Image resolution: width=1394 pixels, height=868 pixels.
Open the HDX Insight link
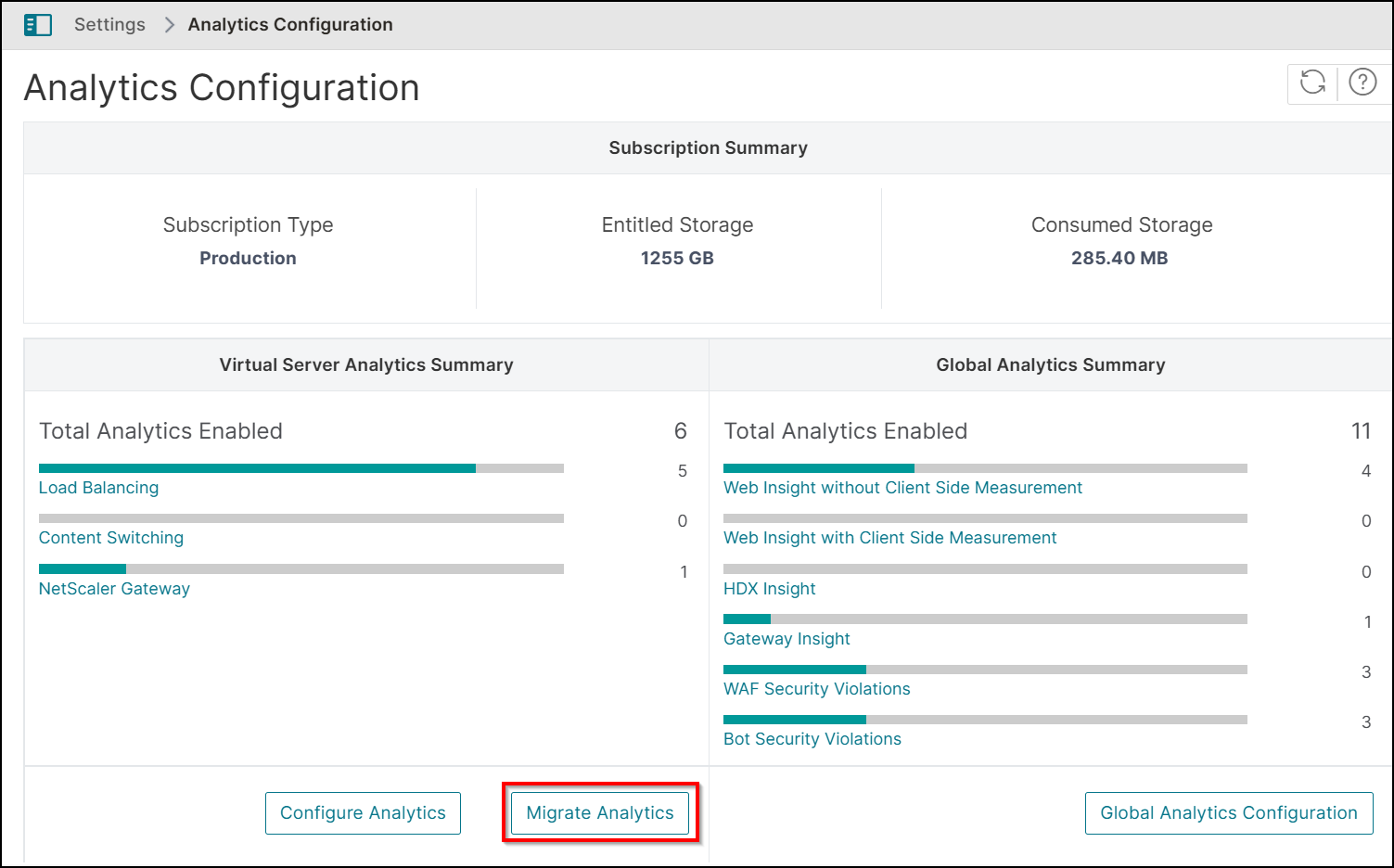770,589
